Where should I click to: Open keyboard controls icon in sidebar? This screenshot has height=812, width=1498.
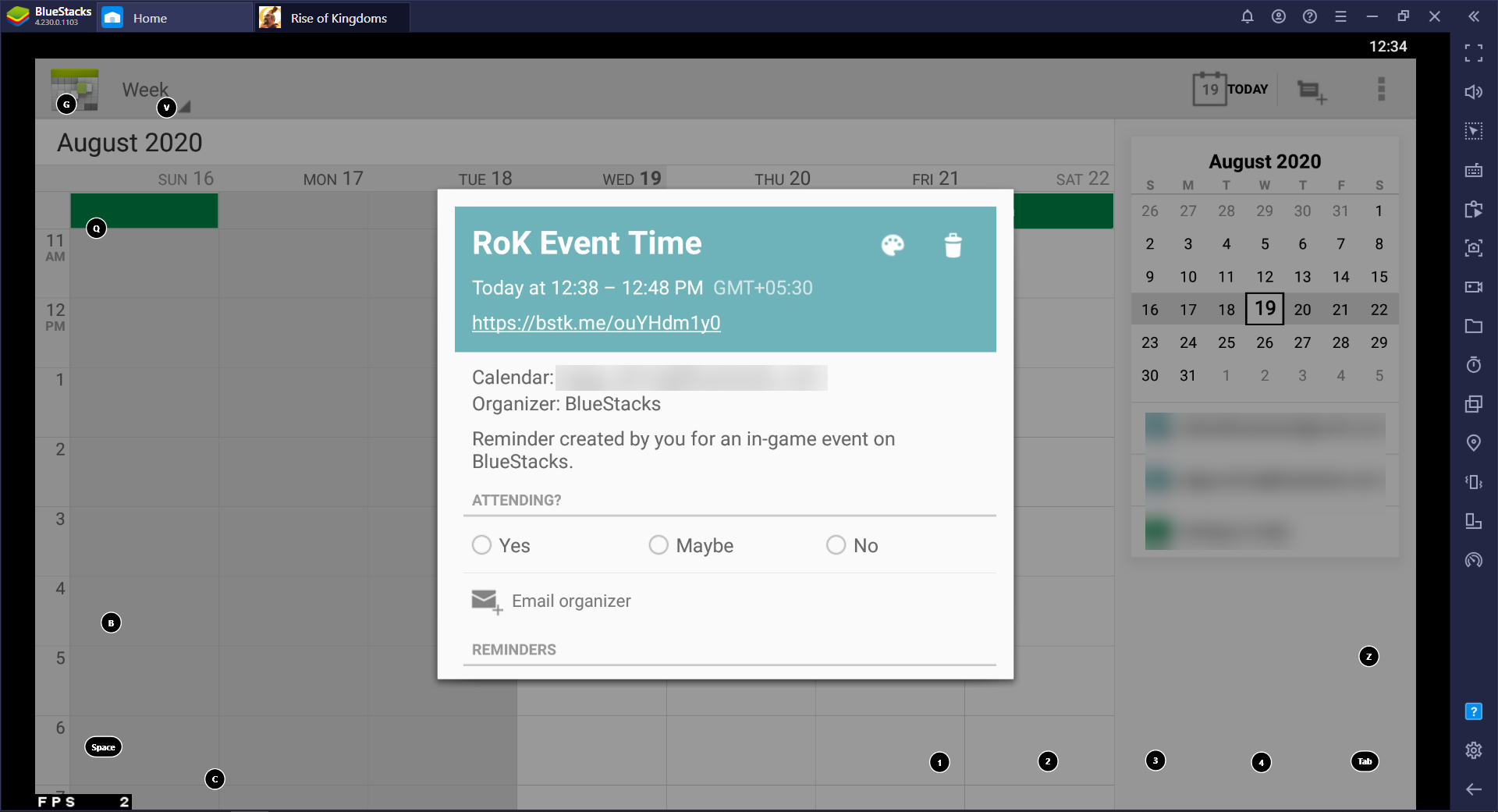tap(1474, 170)
